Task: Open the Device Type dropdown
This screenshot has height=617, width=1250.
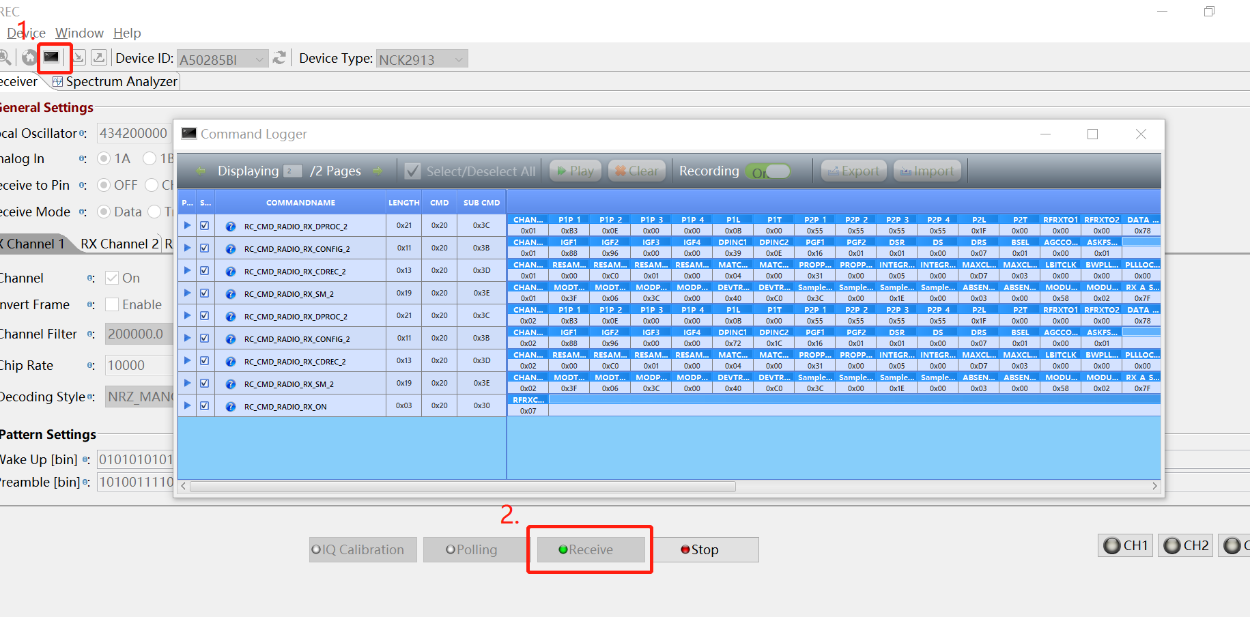Action: [458, 59]
